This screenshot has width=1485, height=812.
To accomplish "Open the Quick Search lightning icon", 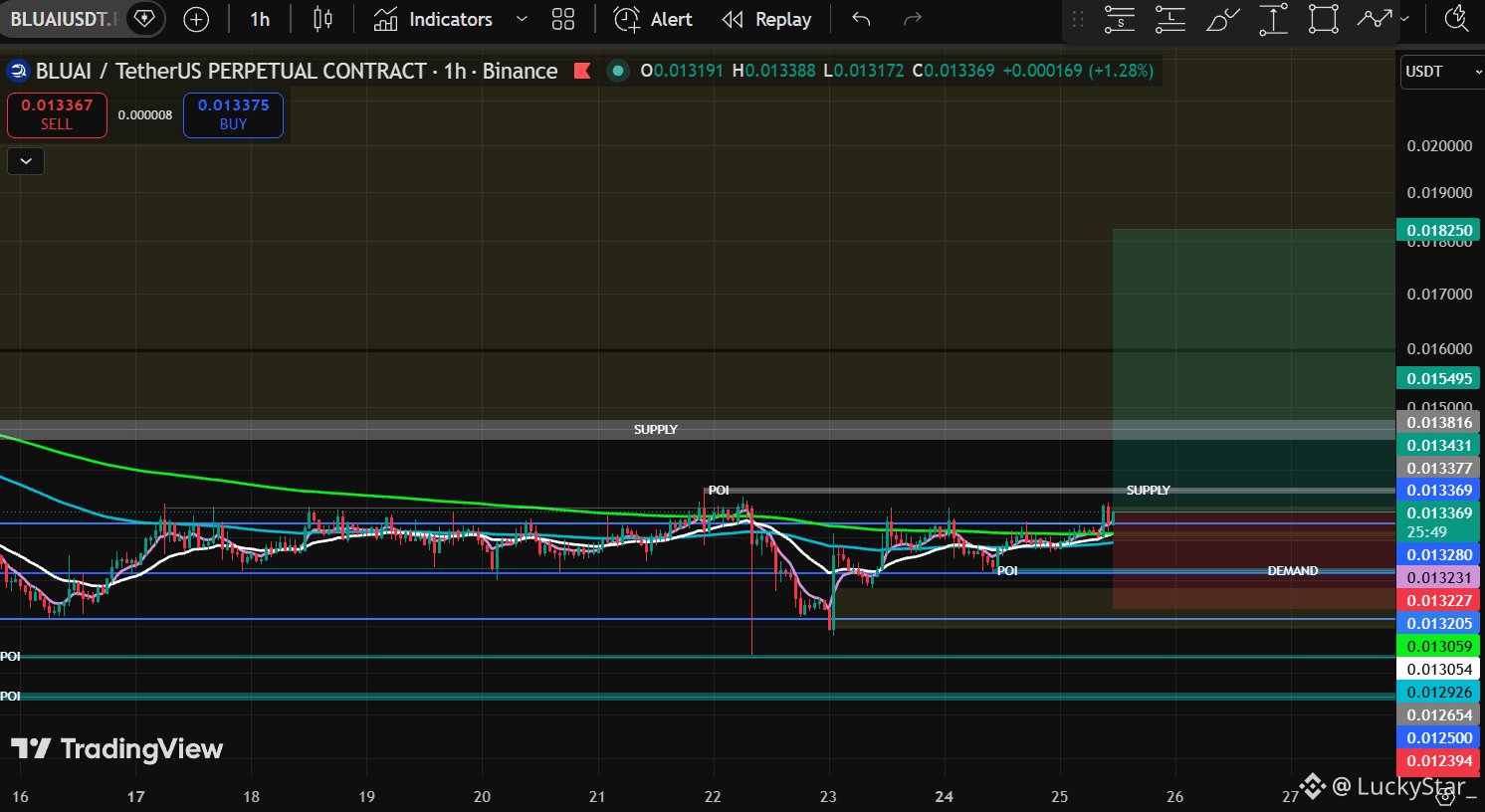I will tap(1456, 19).
